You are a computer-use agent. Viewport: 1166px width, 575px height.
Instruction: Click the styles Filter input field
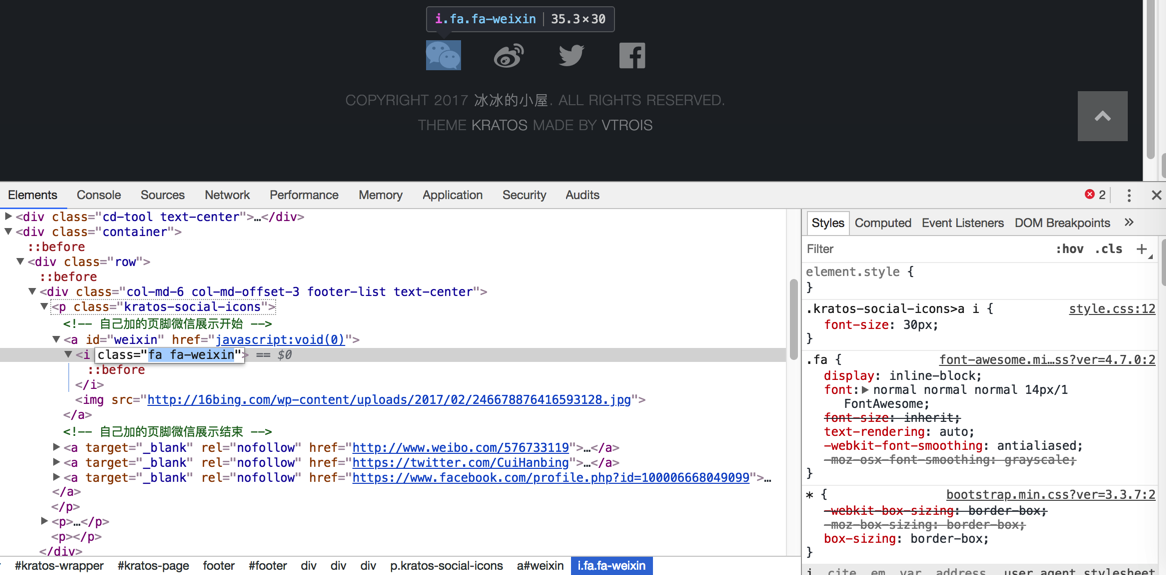[926, 249]
